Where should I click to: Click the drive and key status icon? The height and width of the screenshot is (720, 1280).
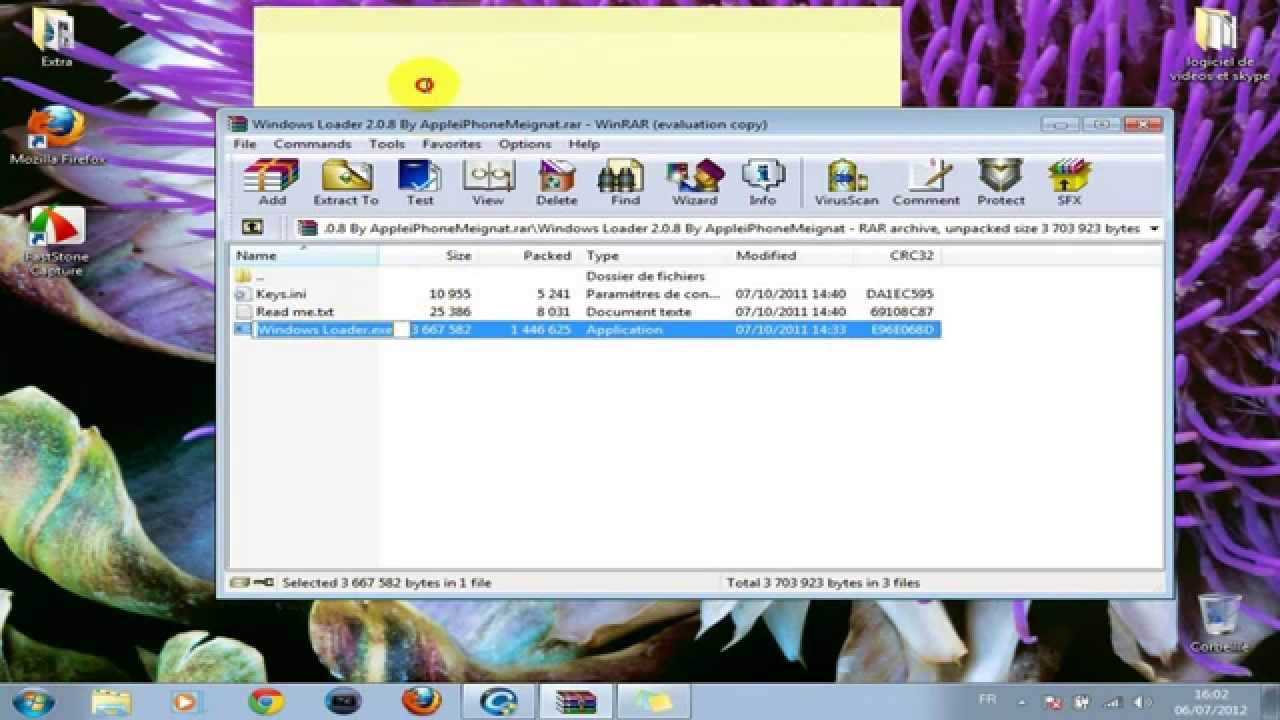(x=251, y=582)
